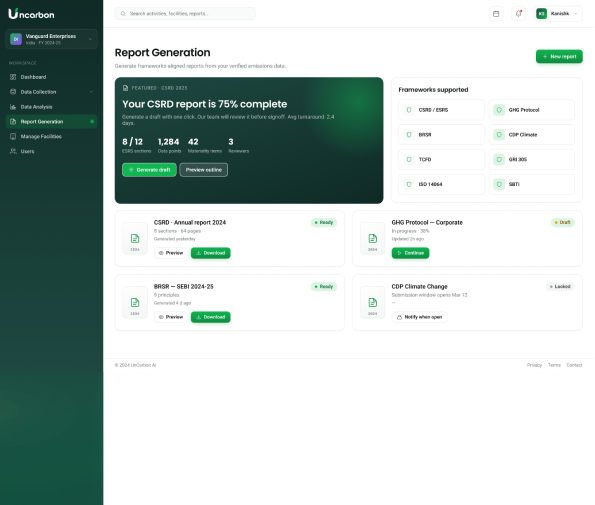Viewport: 595px width, 505px height.
Task: Select the Users sidebar icon
Action: 13,151
